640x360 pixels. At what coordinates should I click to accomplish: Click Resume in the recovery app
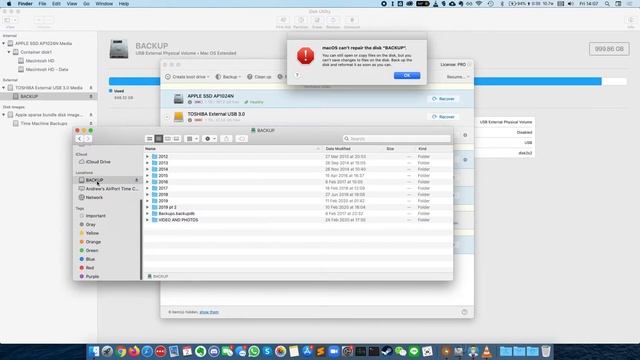(x=457, y=77)
